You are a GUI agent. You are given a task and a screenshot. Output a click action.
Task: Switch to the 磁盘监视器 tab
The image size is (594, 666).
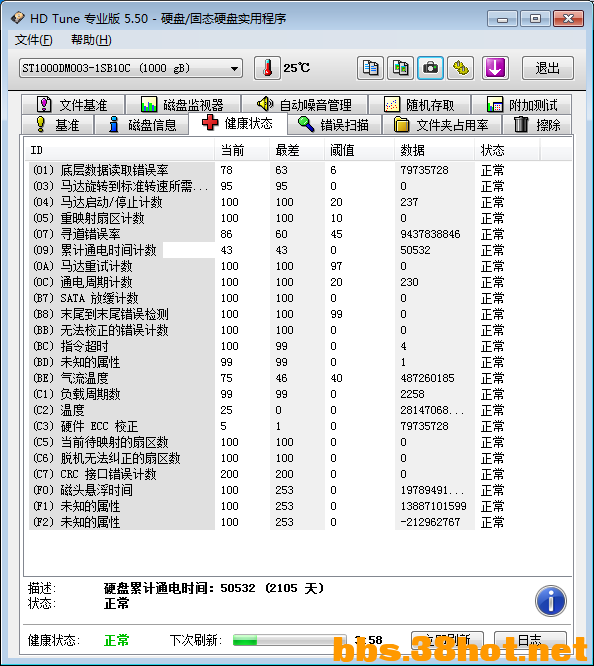[183, 104]
